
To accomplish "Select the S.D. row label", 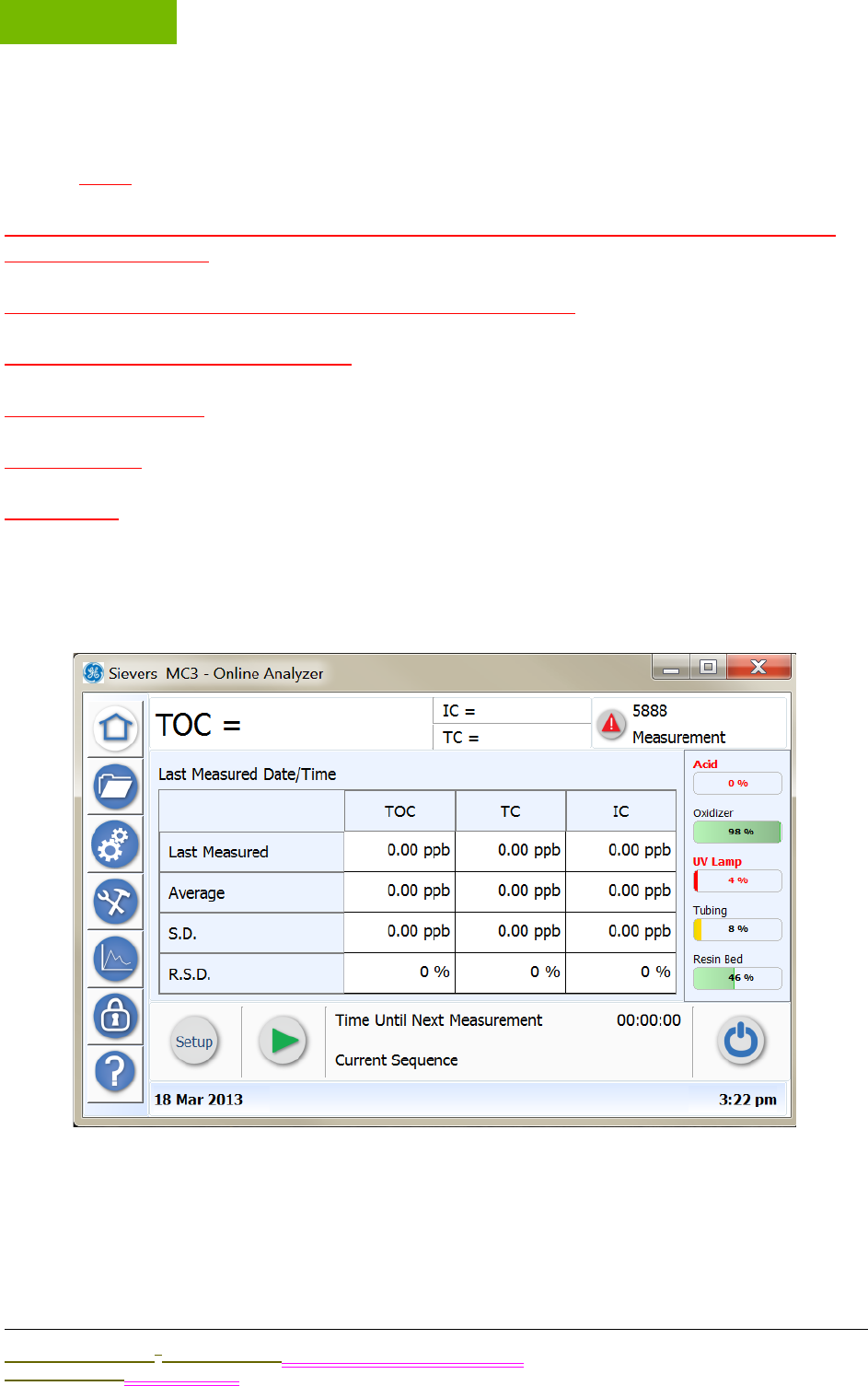I will pos(251,933).
